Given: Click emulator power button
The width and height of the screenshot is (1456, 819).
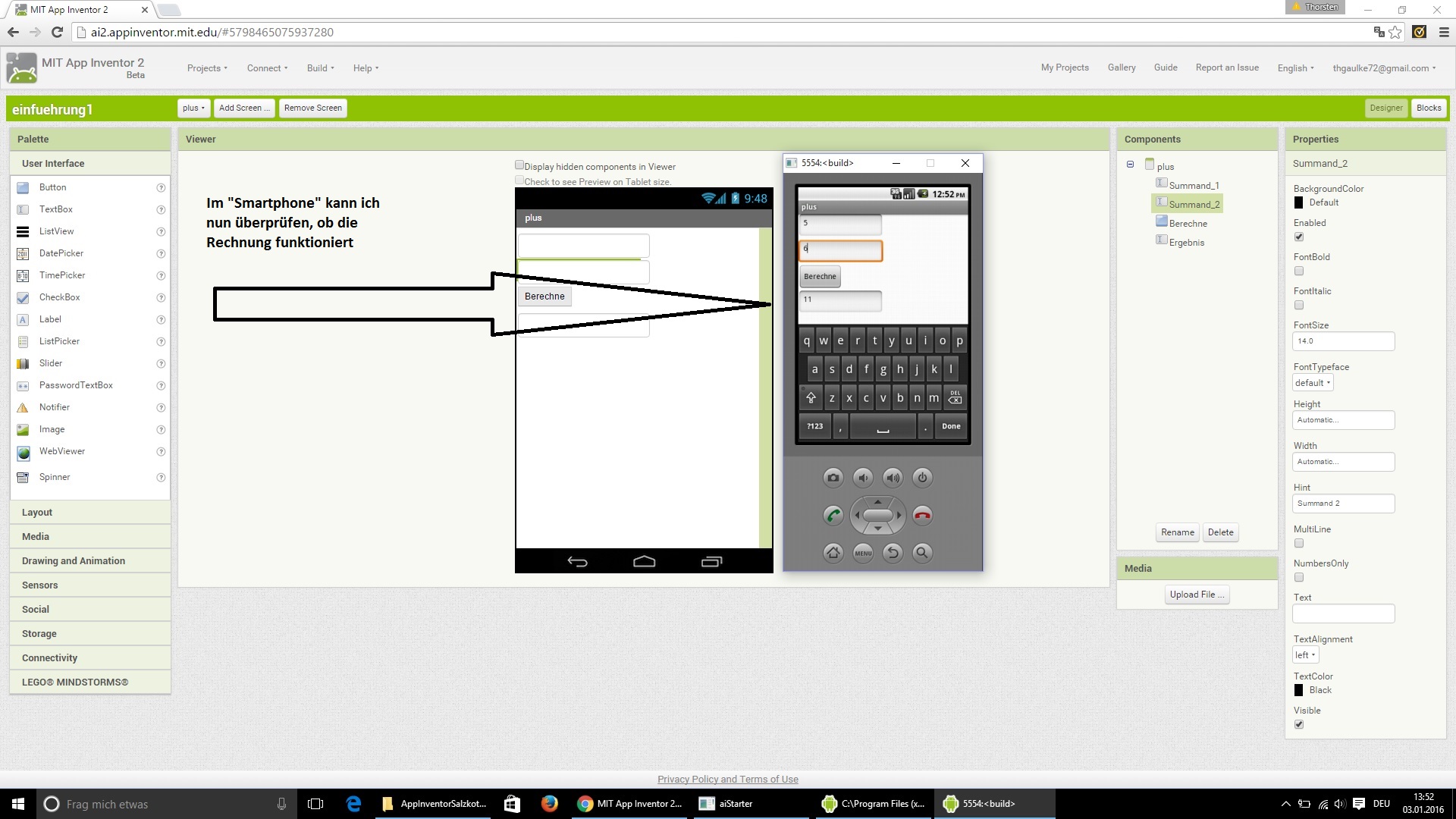Looking at the screenshot, I should tap(922, 477).
